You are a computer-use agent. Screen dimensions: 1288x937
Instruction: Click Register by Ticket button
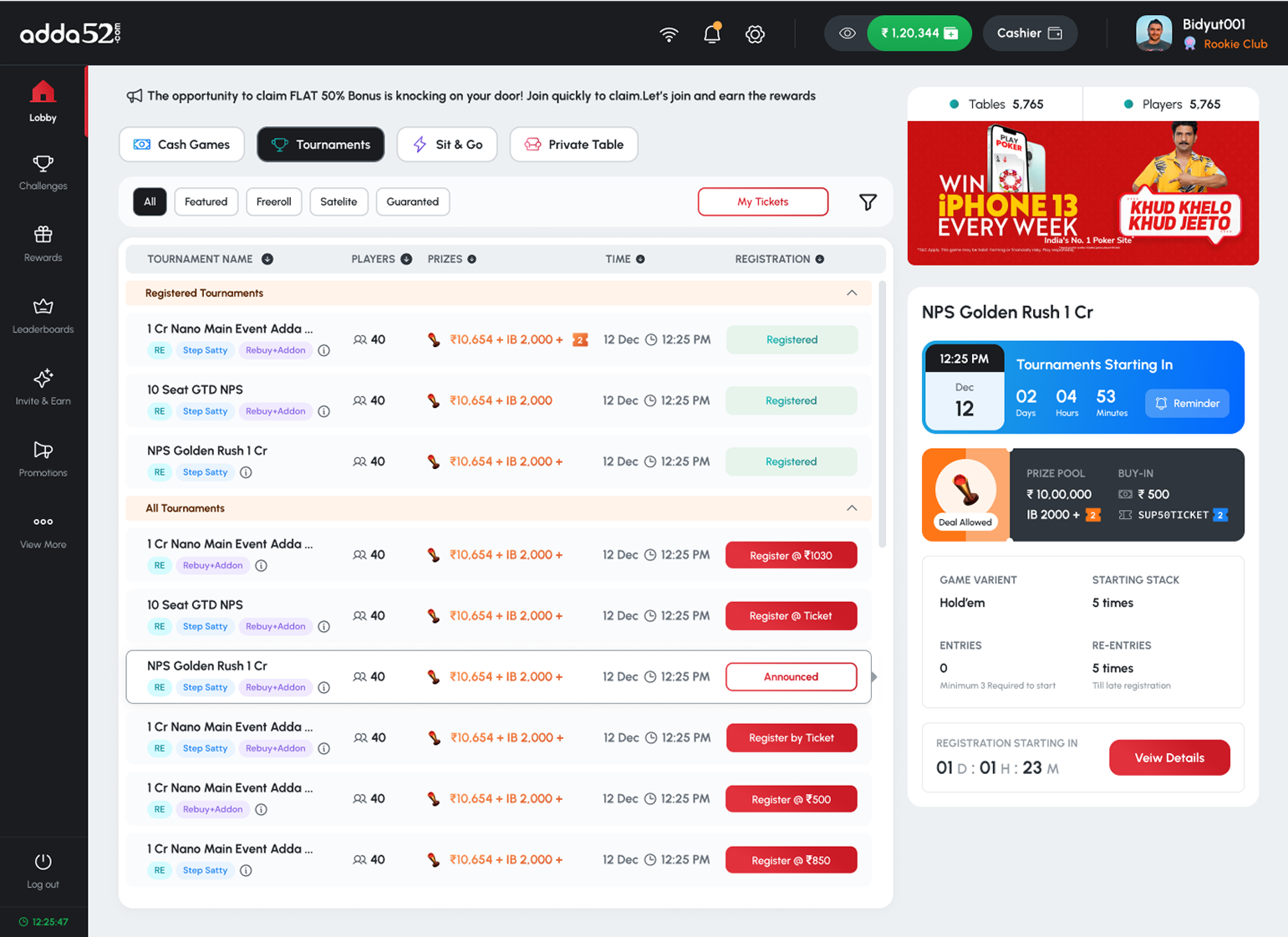[x=792, y=738]
